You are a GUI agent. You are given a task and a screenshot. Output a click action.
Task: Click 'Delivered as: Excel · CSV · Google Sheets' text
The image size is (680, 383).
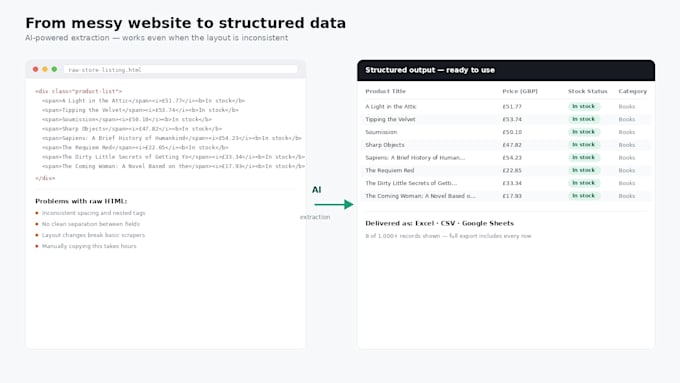coord(439,223)
